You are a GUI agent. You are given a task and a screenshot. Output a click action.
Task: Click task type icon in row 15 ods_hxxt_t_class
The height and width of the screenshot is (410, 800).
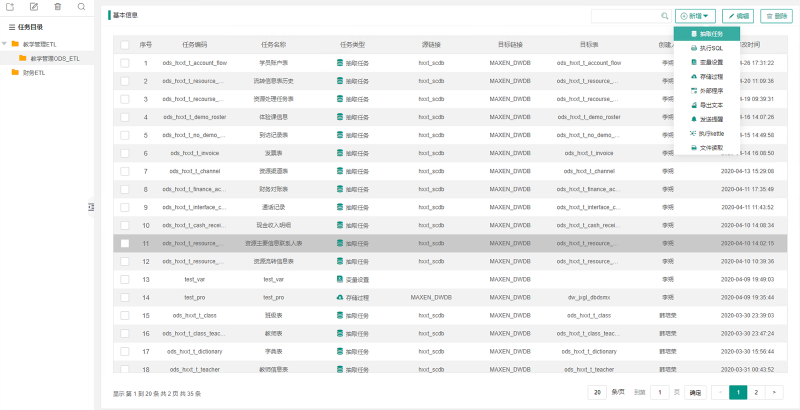pos(340,316)
